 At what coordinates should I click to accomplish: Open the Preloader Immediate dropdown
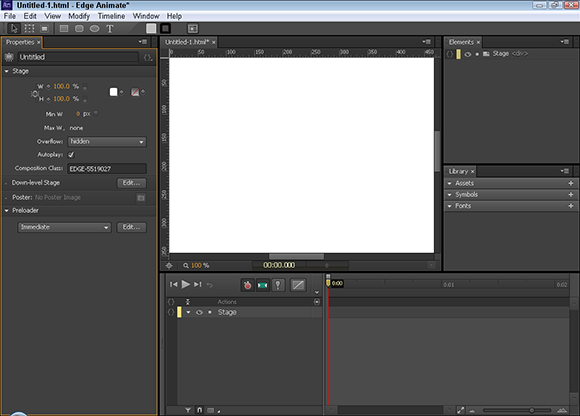[x=64, y=227]
